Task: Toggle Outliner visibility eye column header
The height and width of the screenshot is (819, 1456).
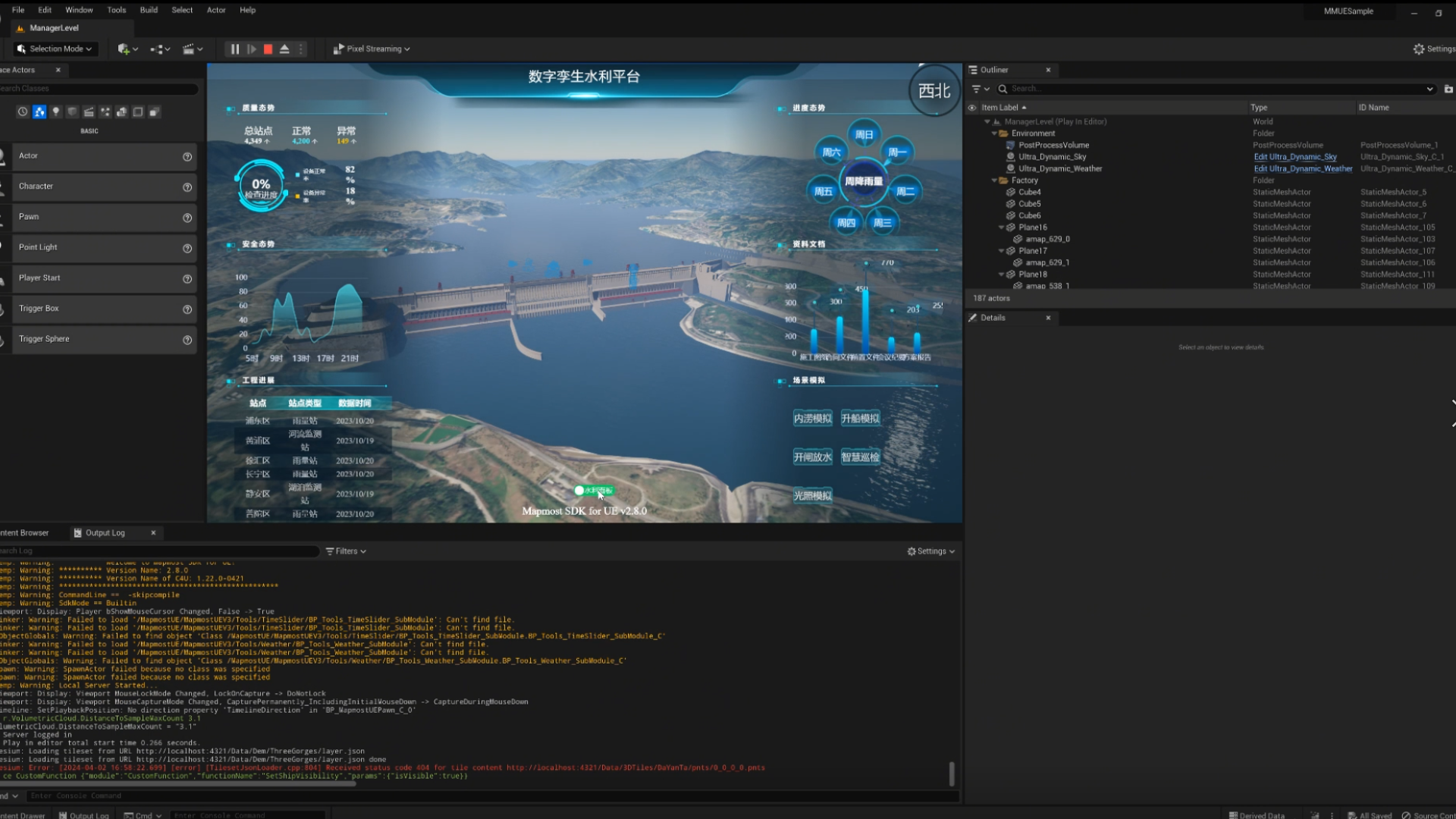Action: pyautogui.click(x=972, y=108)
